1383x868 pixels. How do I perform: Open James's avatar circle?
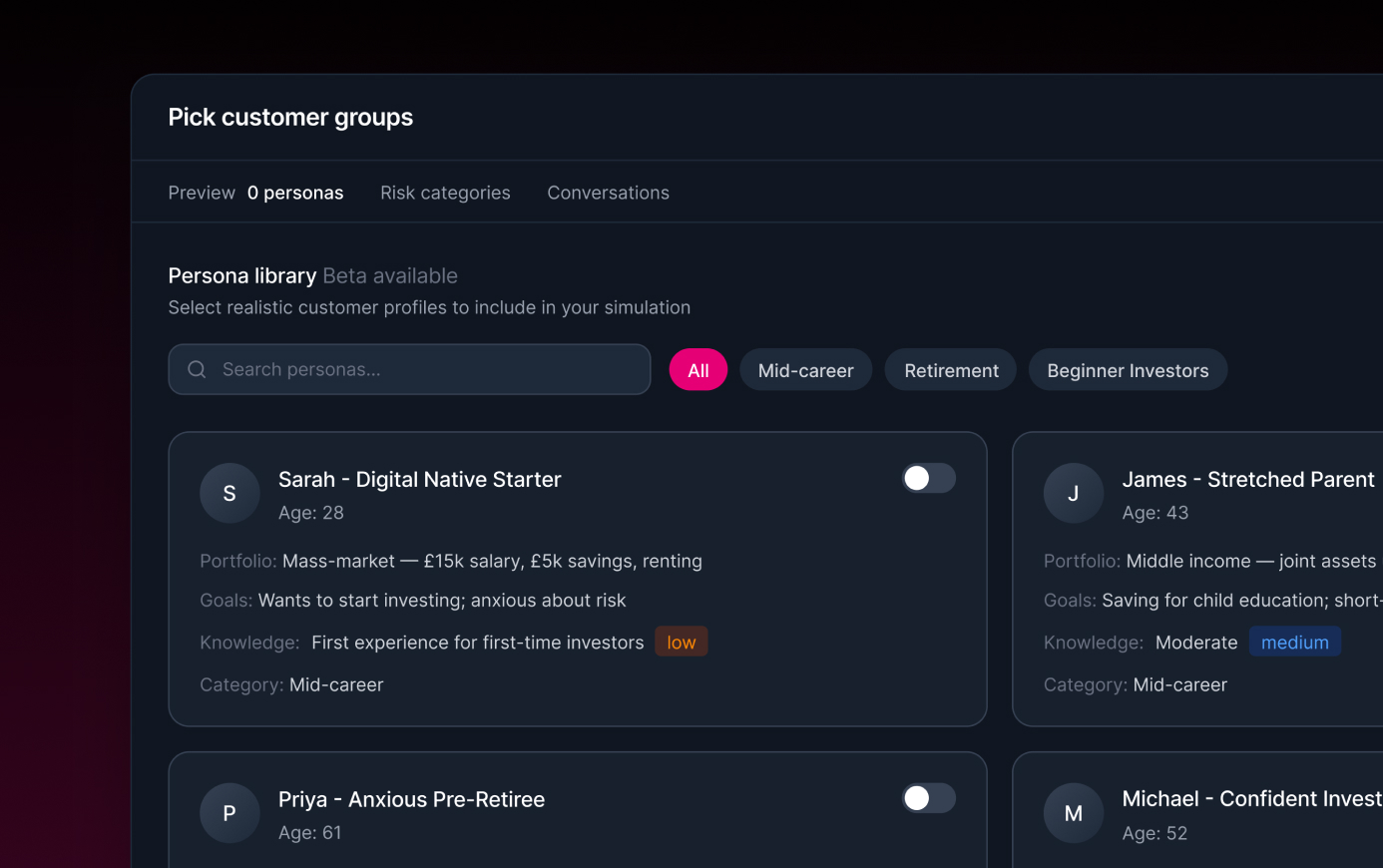coord(1074,493)
